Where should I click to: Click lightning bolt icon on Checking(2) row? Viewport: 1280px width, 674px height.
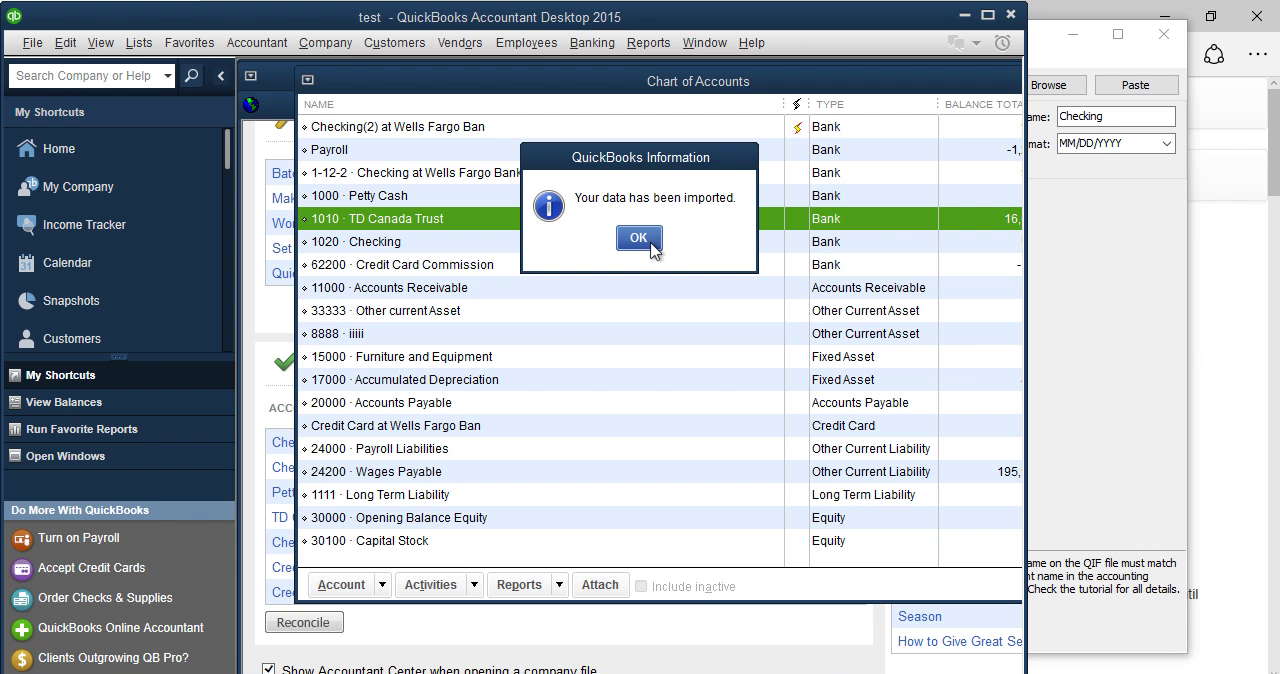pyautogui.click(x=797, y=127)
